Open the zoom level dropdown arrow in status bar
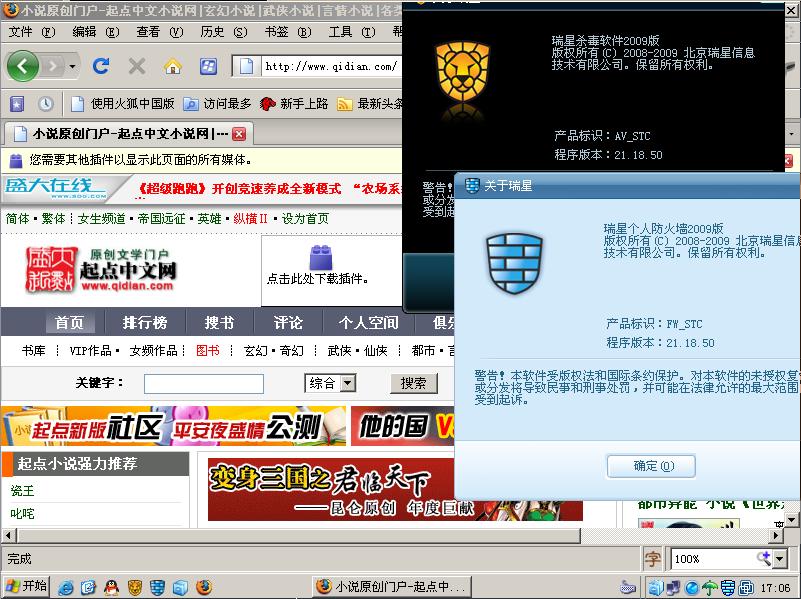 point(780,559)
